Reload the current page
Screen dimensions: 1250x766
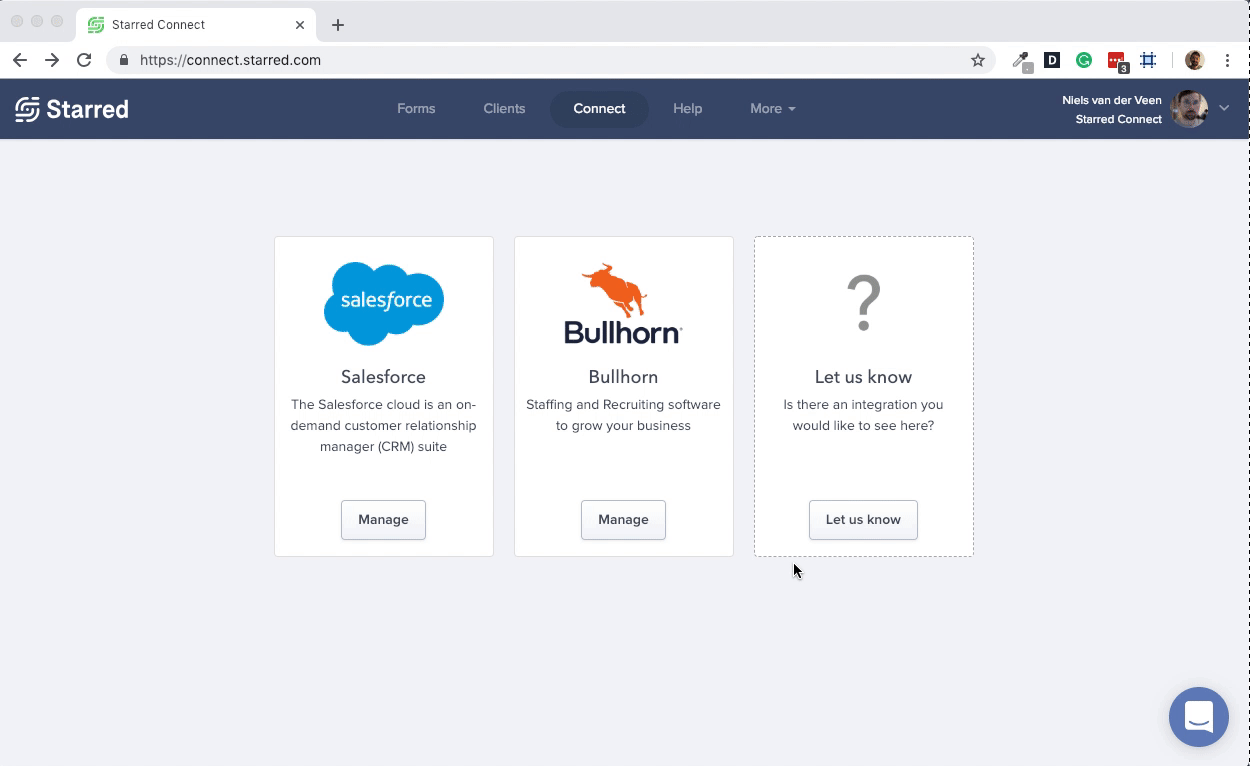coord(84,60)
